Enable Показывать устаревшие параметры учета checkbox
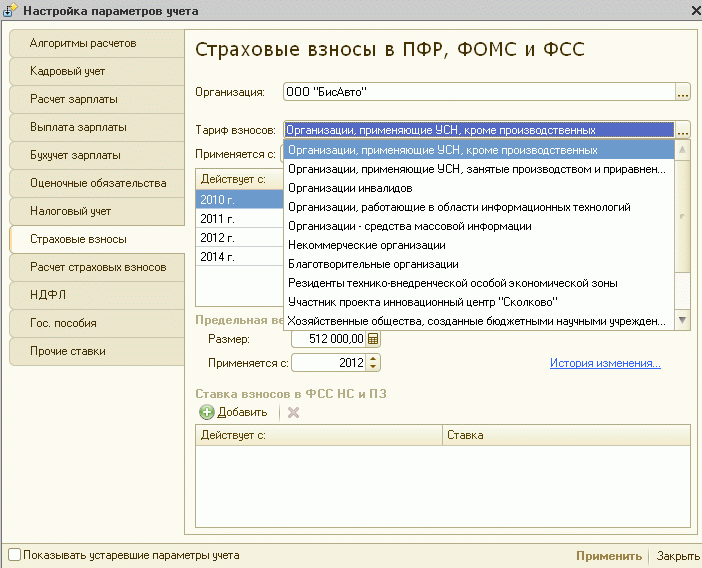The image size is (702, 568). [x=14, y=555]
